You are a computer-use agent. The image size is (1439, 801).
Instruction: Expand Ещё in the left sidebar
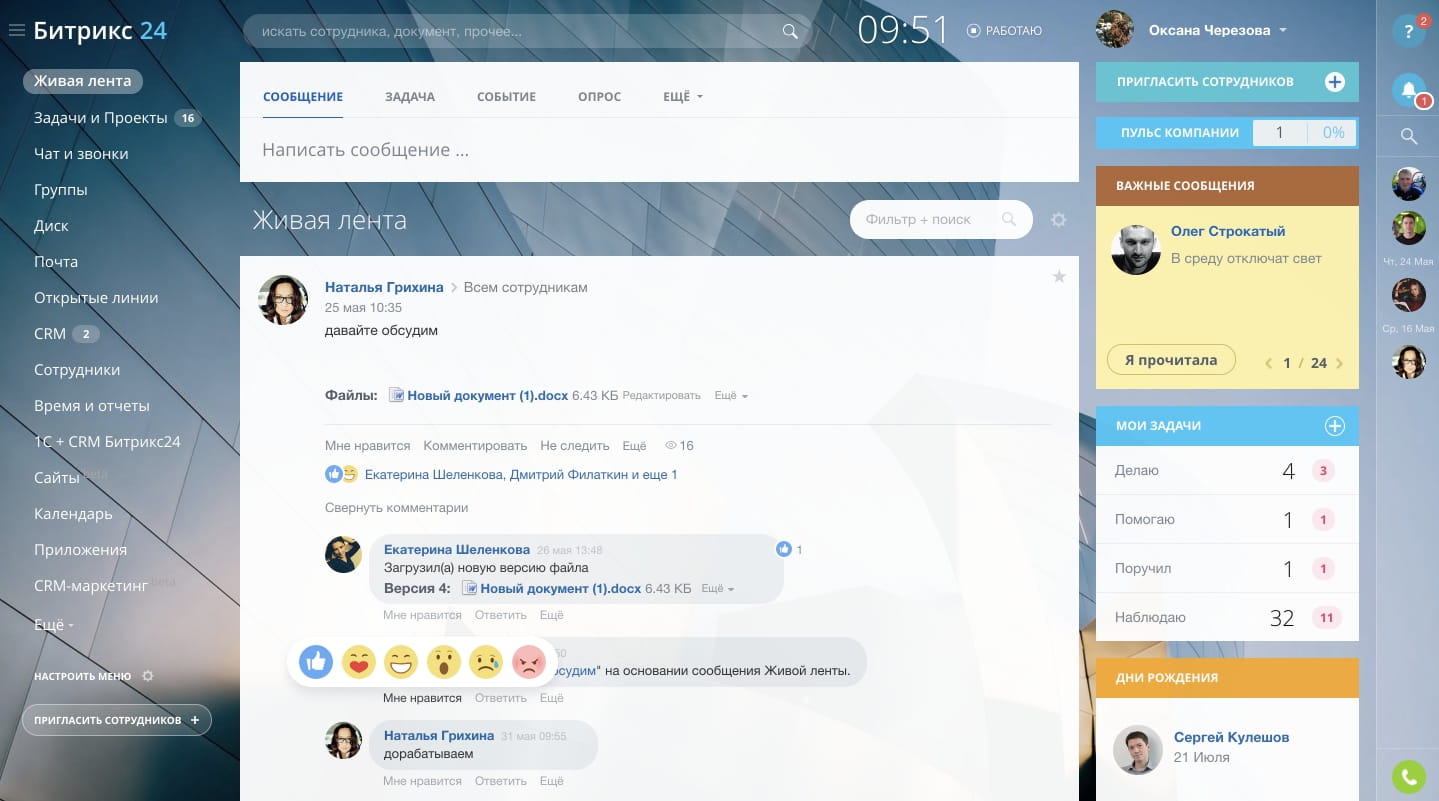coord(54,623)
